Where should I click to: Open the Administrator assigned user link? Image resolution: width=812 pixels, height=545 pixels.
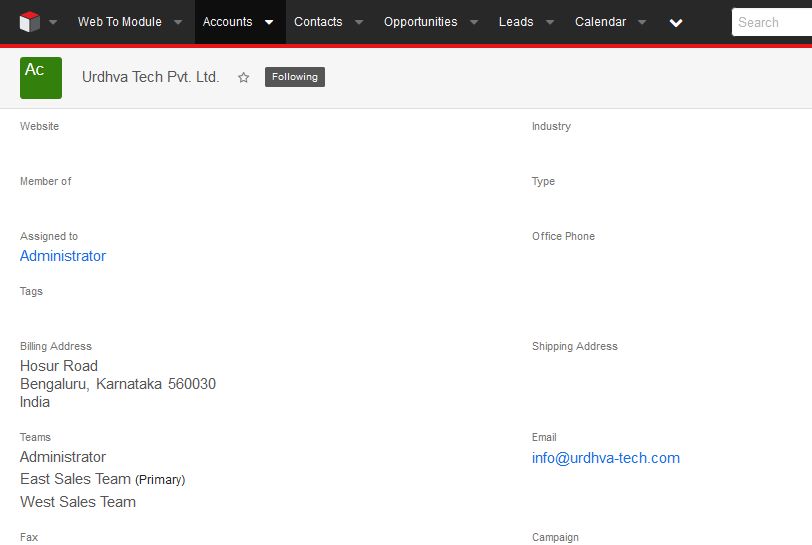[63, 256]
